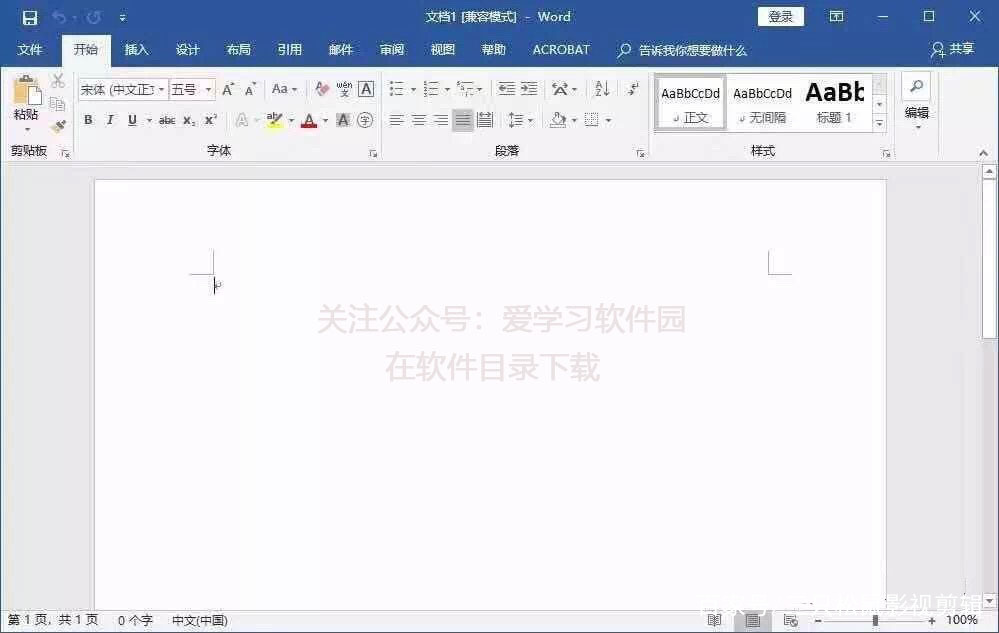Justify the paragraph text
Screen dimensions: 999x633
pyautogui.click(x=463, y=120)
